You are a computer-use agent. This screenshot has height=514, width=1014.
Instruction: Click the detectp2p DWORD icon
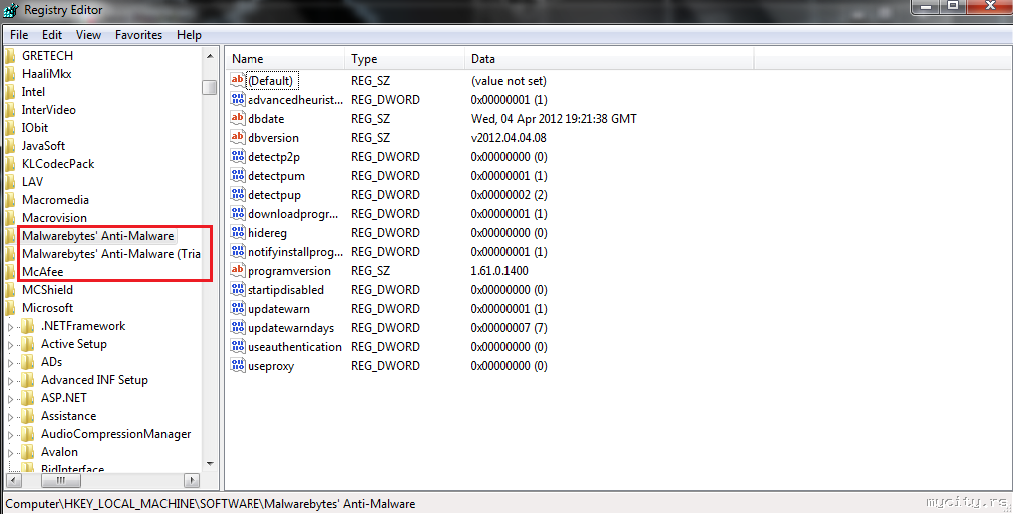pos(237,156)
